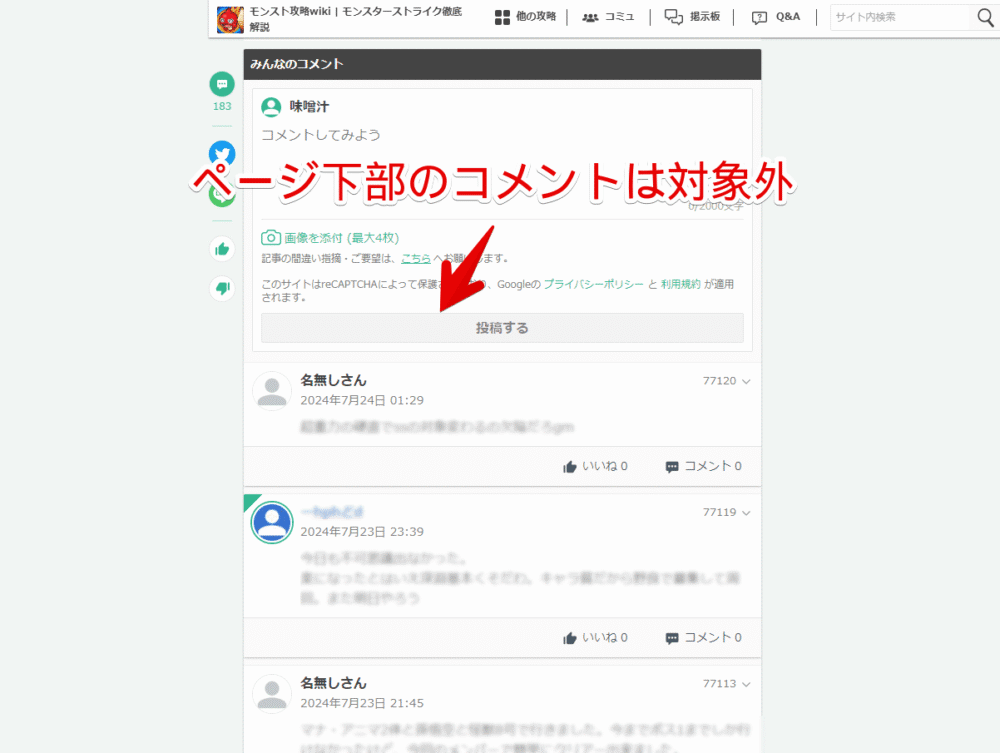
Task: Like comment 77120 with いいね
Action: tap(595, 466)
